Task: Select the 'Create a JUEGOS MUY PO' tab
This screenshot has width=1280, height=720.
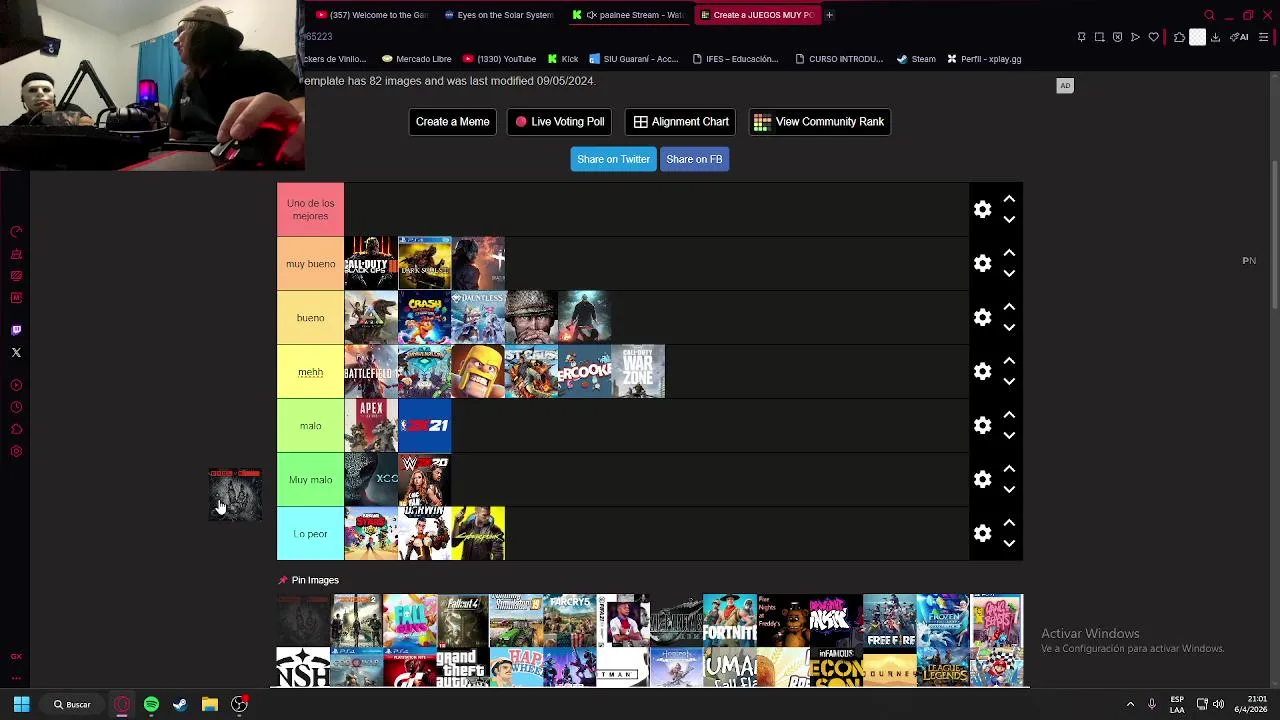Action: tap(757, 15)
